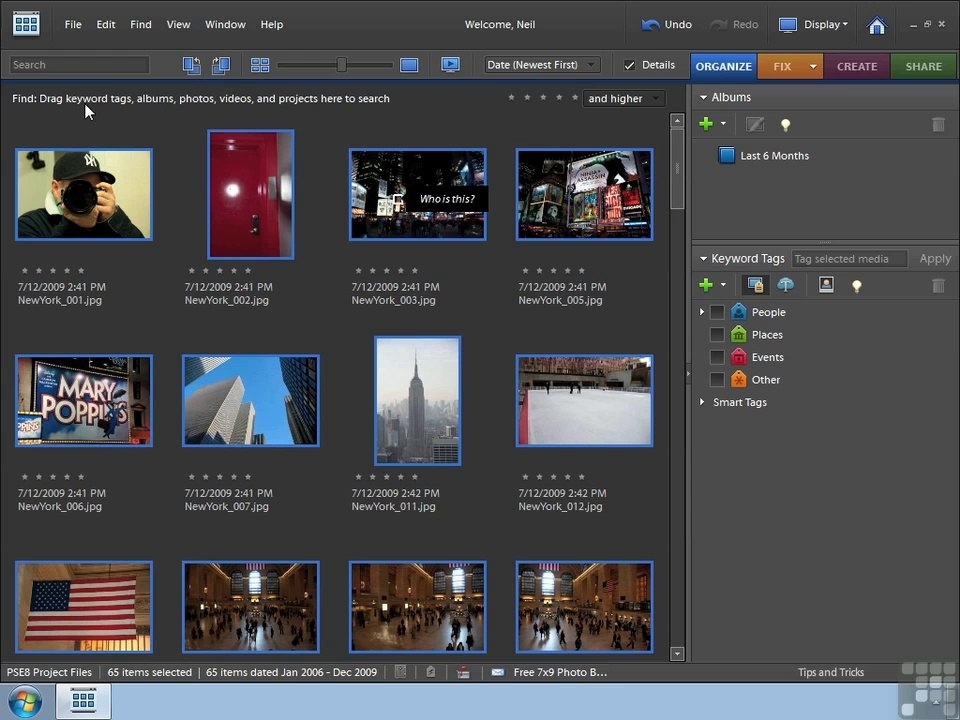This screenshot has height=720, width=960.
Task: Open keyword tag cloud view
Action: point(786,285)
